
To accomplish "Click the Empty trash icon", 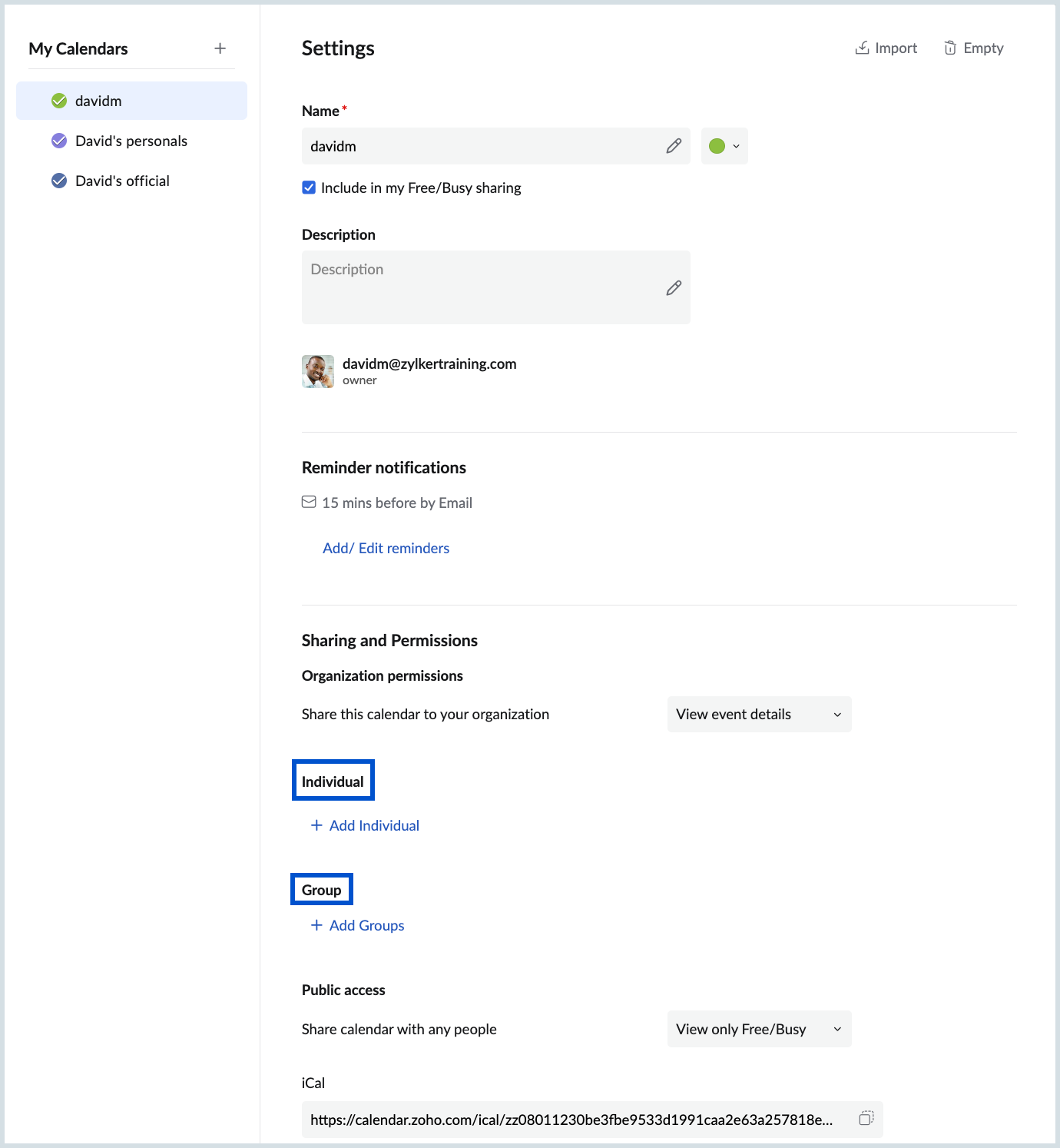I will (x=950, y=48).
